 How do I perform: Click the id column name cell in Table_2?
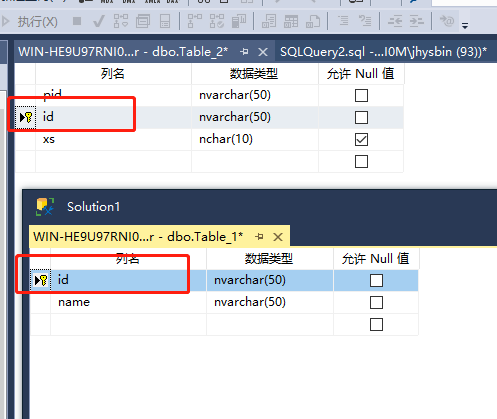(113, 117)
